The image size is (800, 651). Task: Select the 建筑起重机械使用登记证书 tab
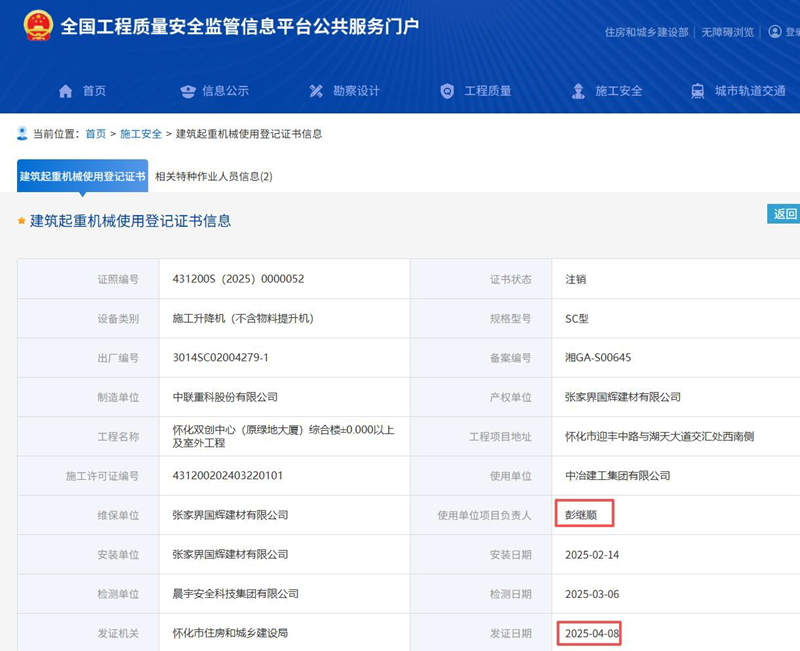coord(83,176)
